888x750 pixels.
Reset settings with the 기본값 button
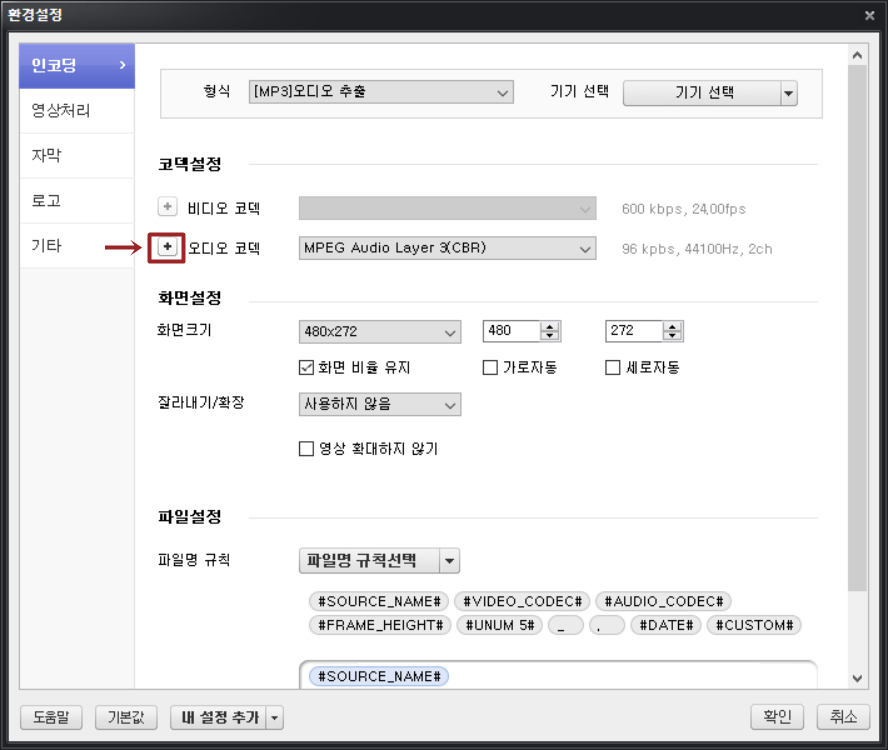pyautogui.click(x=126, y=717)
